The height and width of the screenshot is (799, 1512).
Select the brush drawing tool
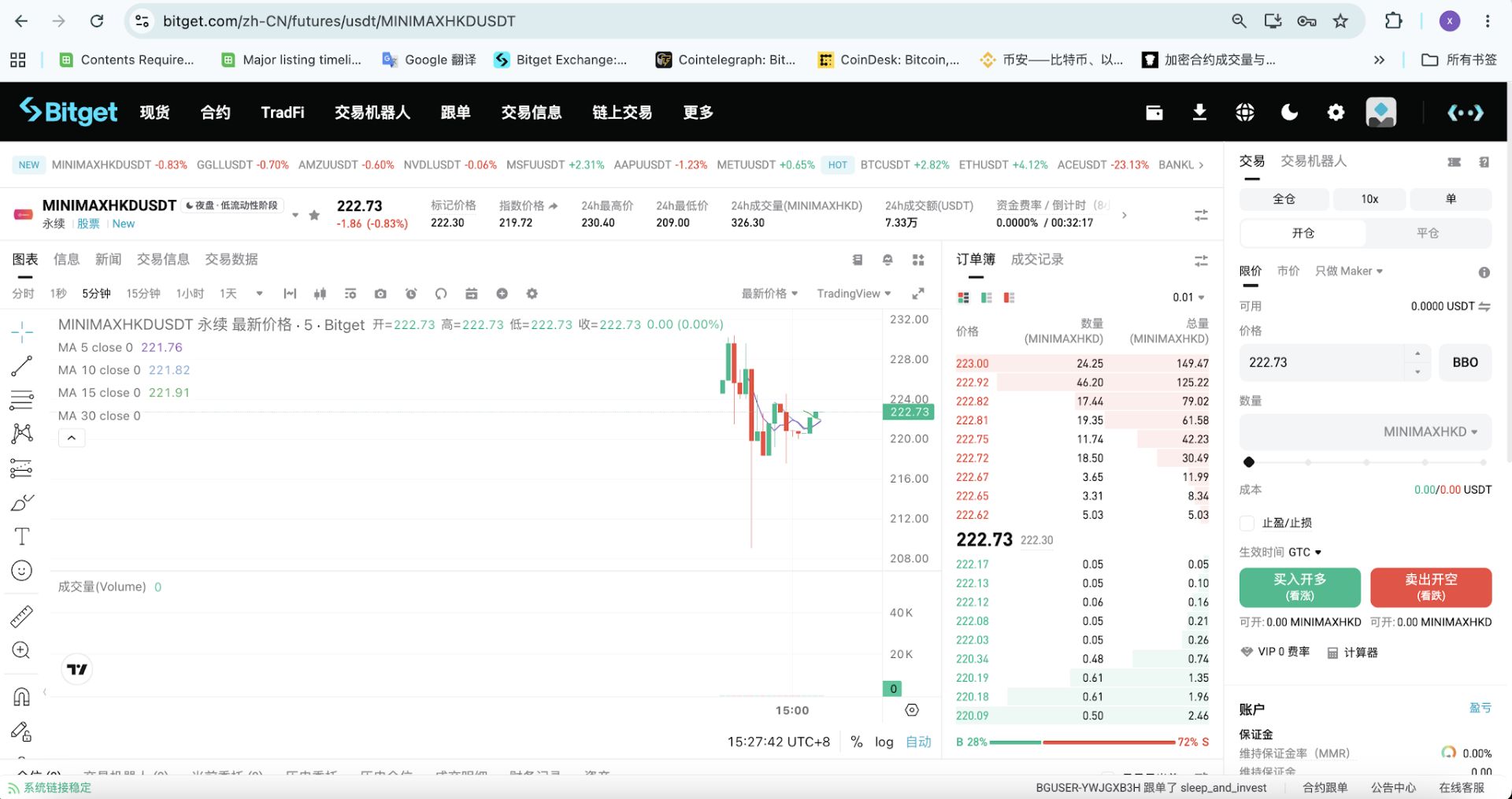(x=22, y=502)
